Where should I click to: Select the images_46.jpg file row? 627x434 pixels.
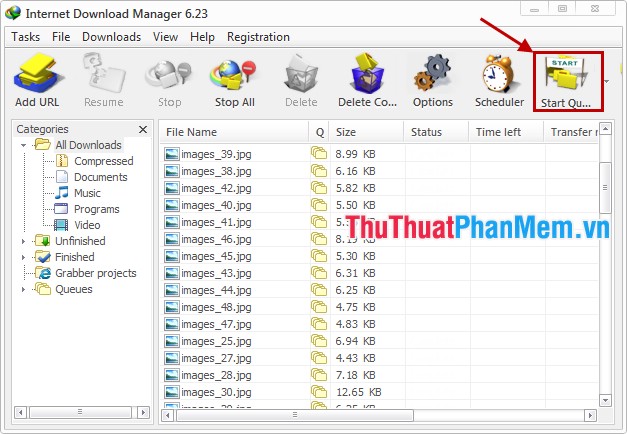(x=379, y=239)
